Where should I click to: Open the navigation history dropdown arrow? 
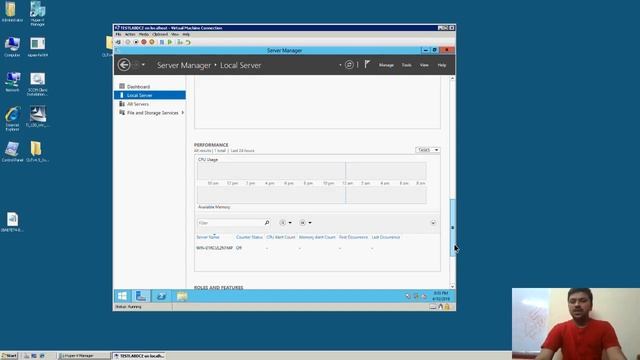[143, 64]
